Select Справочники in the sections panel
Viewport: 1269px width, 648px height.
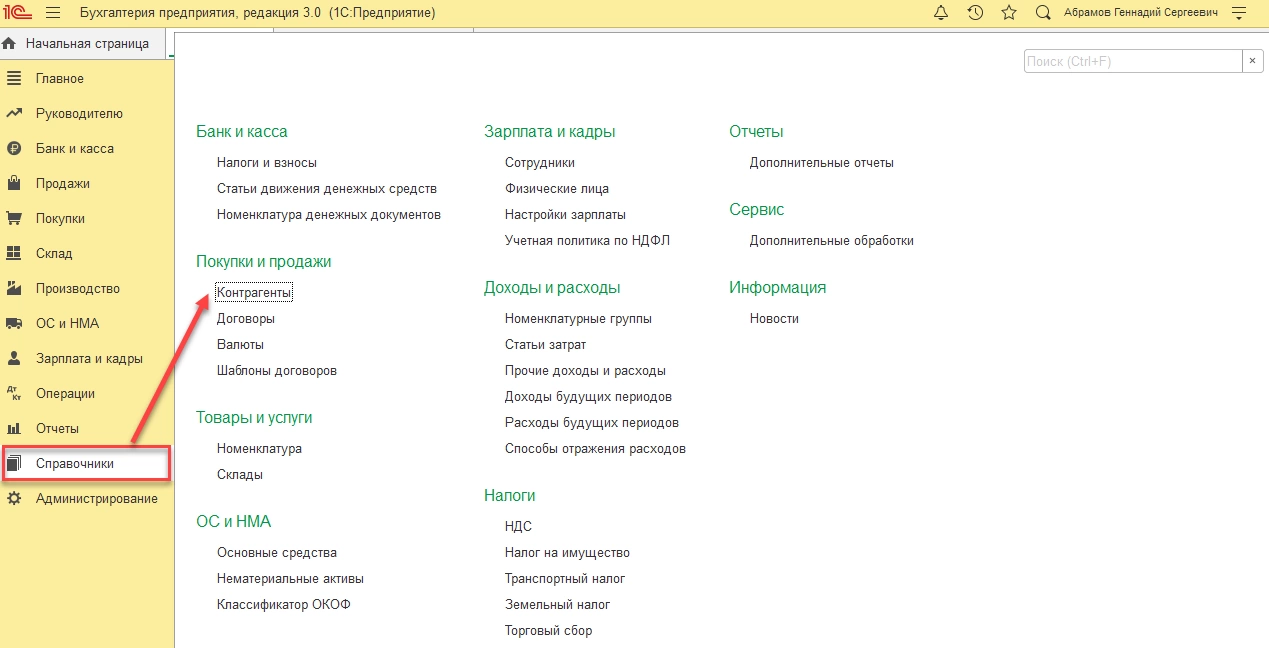tap(75, 464)
